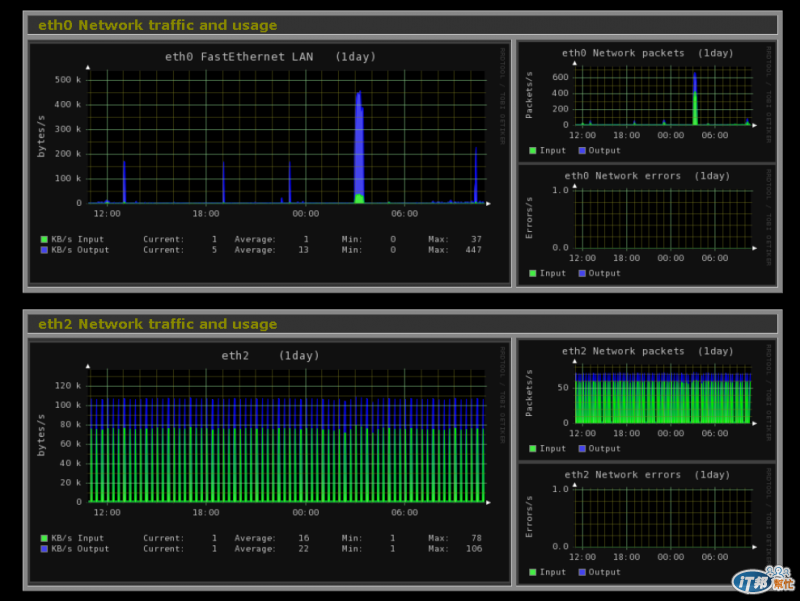
Task: Click the 'eth0 Network errors (1day)' title
Action: 647,176
